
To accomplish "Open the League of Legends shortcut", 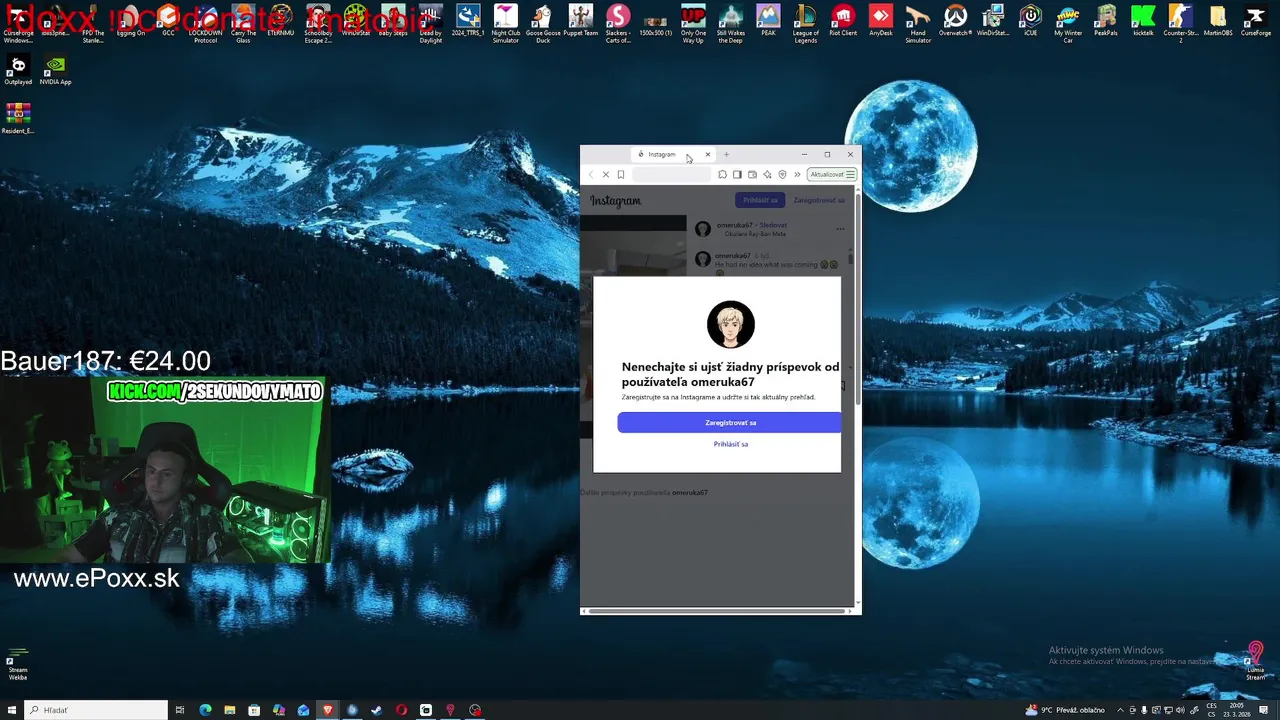I will pyautogui.click(x=806, y=24).
